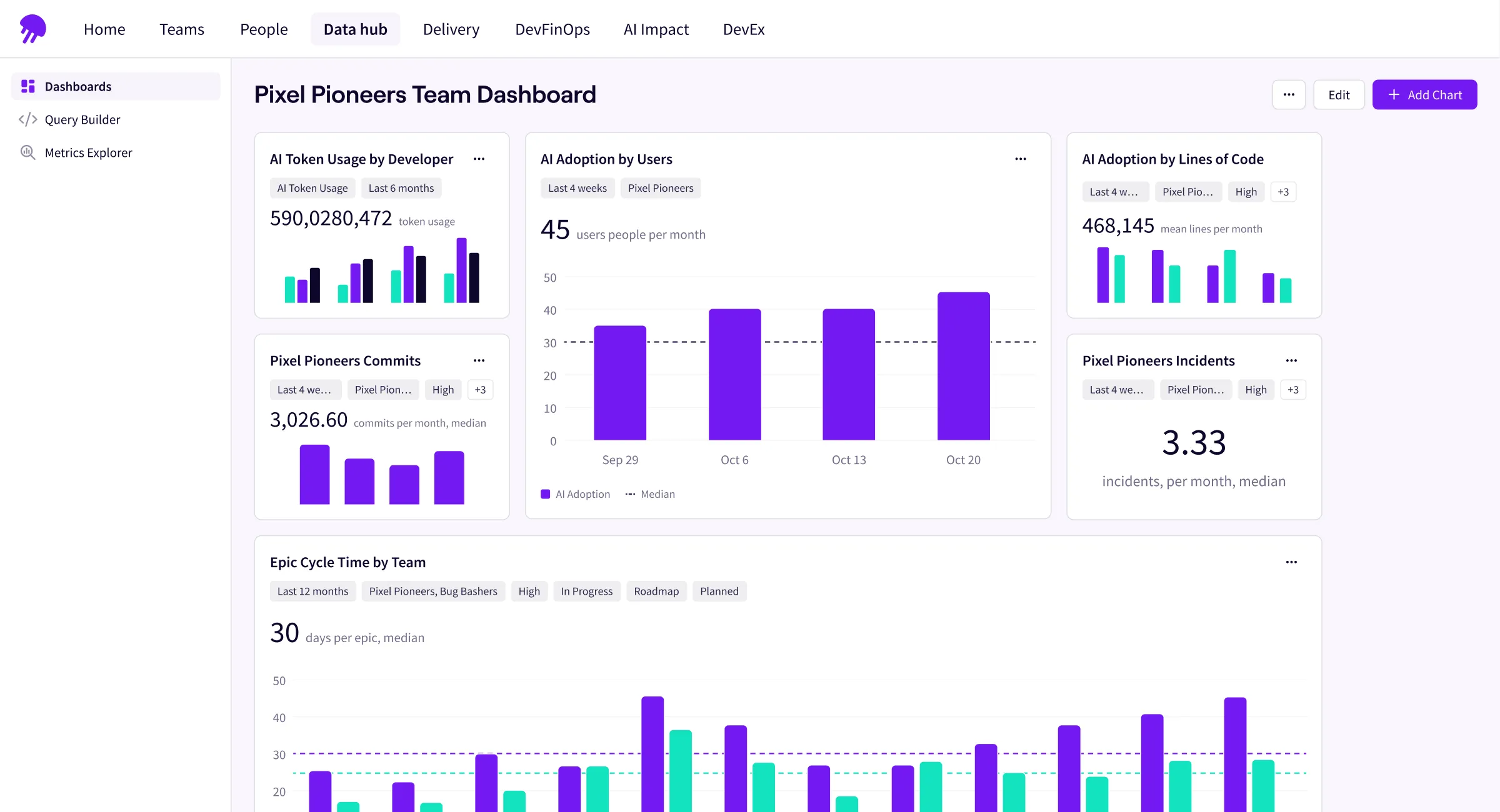1500x812 pixels.
Task: Open Query Builder from the sidebar
Action: [x=116, y=119]
